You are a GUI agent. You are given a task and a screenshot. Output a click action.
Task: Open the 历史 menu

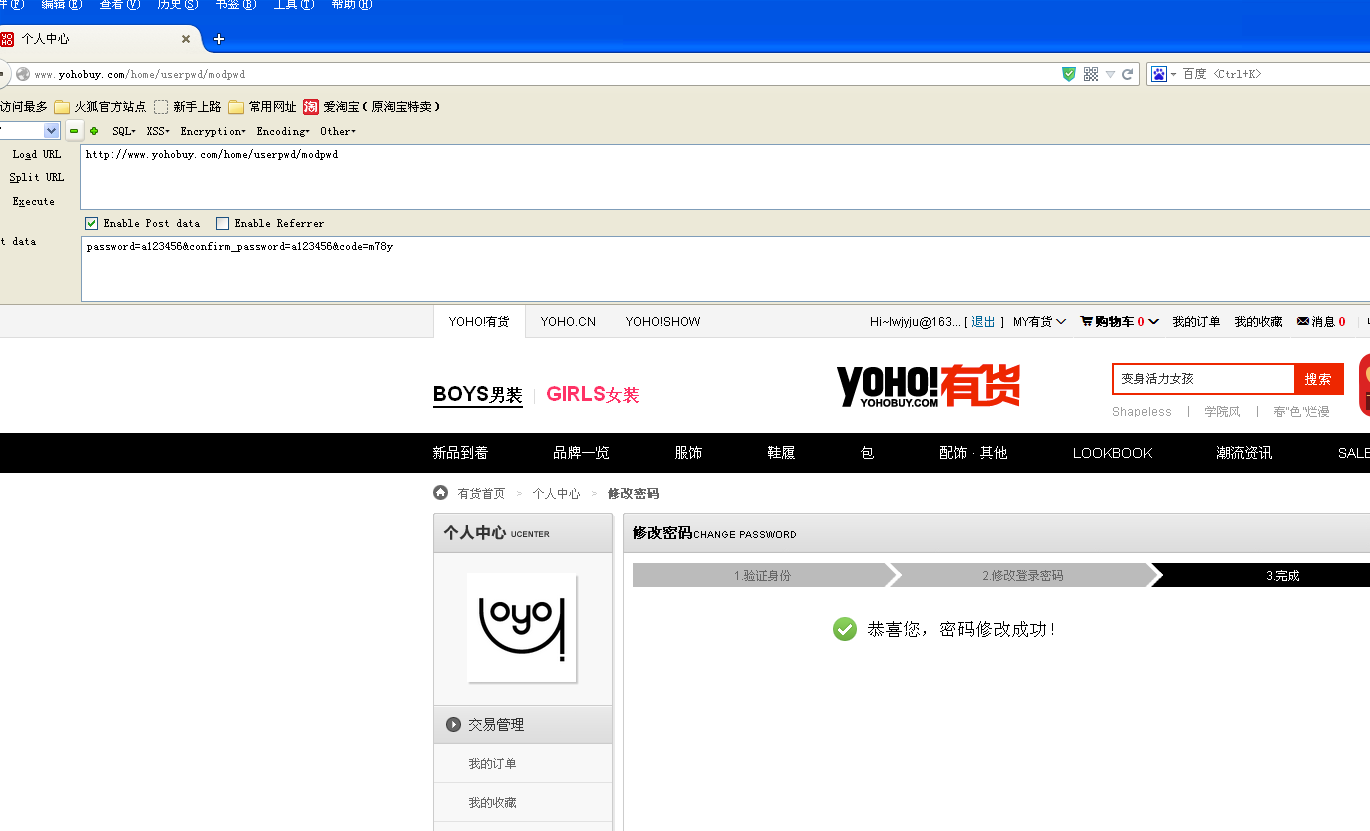[178, 5]
